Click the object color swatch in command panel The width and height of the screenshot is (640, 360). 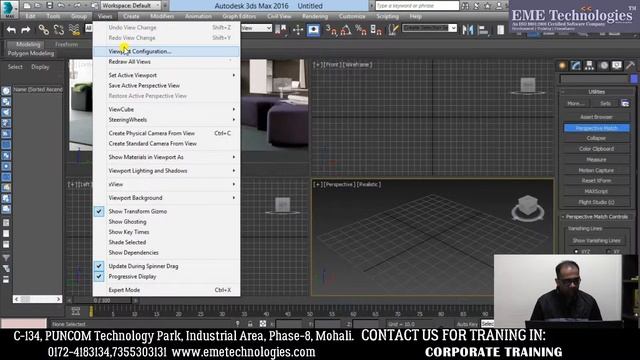634,79
